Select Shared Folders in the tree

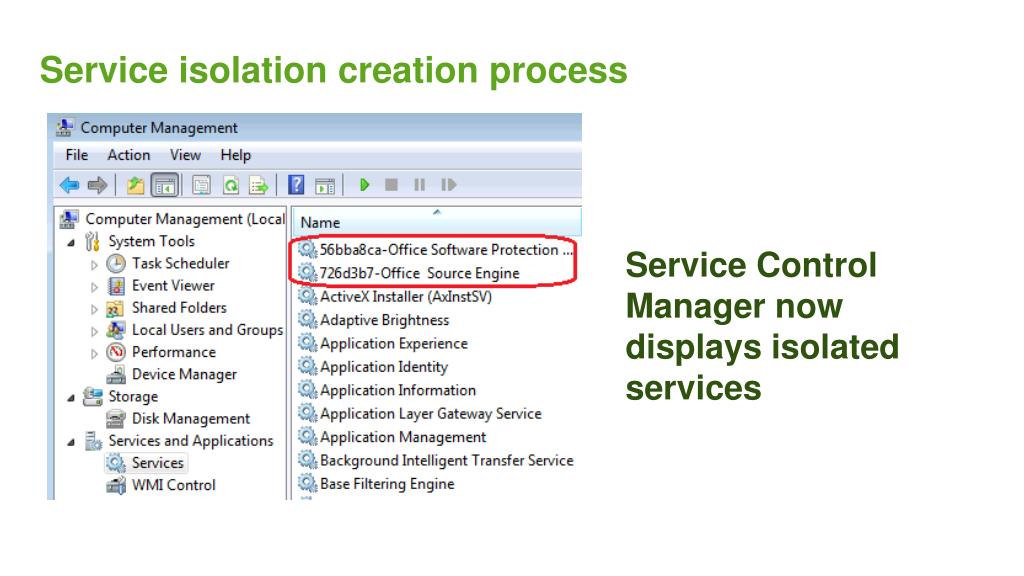179,308
